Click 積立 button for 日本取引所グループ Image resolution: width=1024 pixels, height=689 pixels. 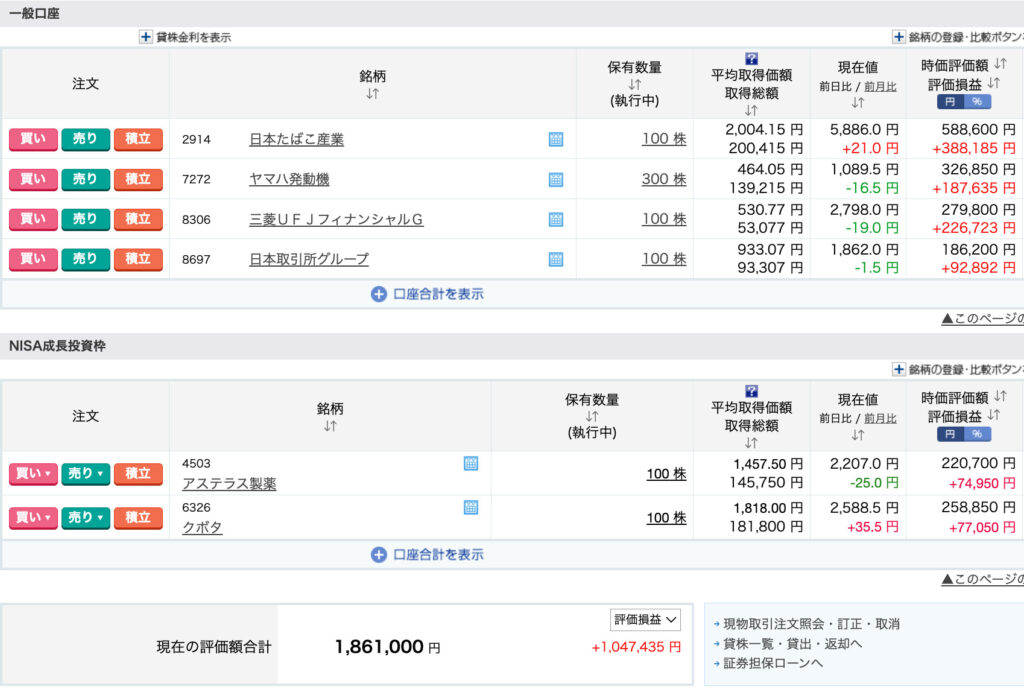point(138,259)
